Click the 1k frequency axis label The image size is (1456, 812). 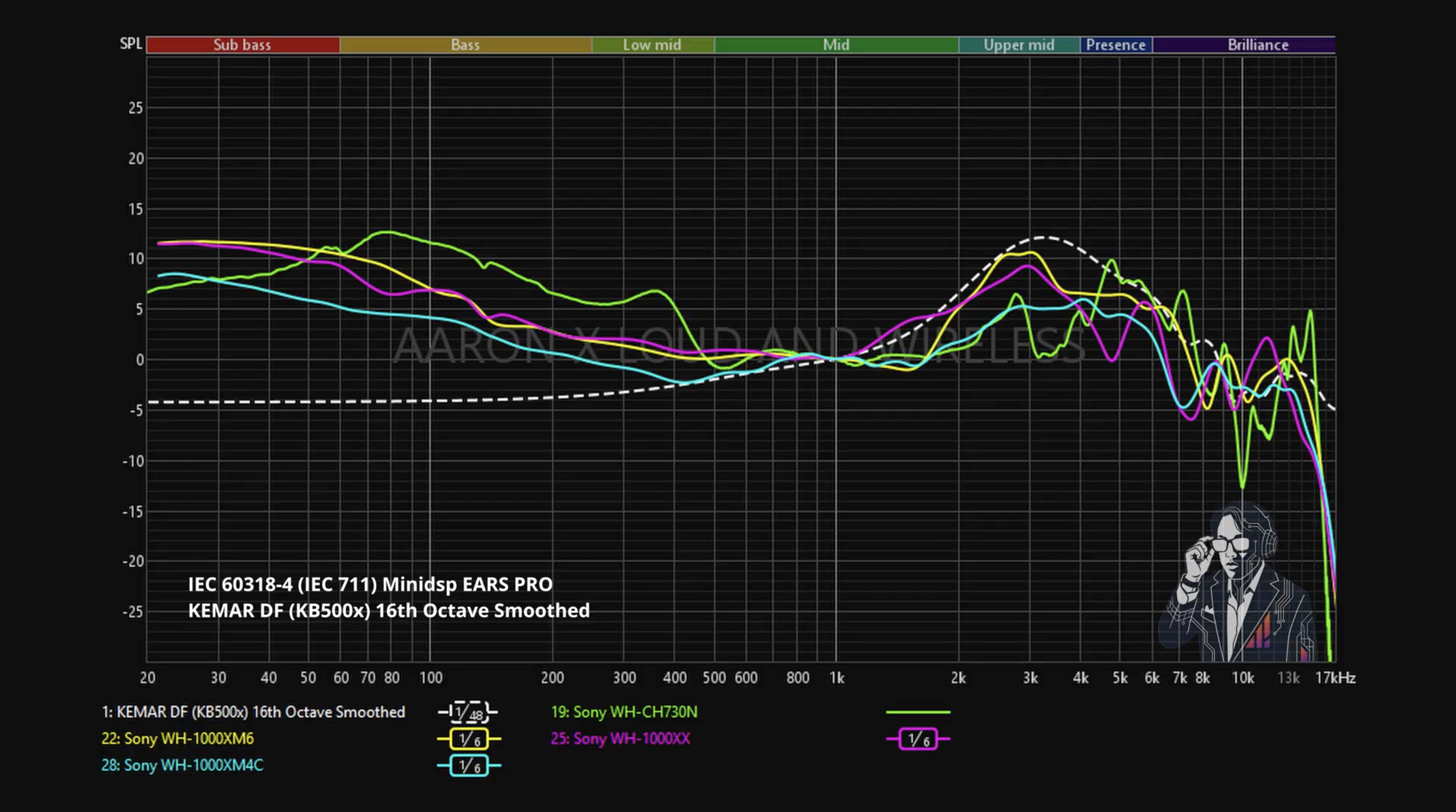[x=837, y=678]
